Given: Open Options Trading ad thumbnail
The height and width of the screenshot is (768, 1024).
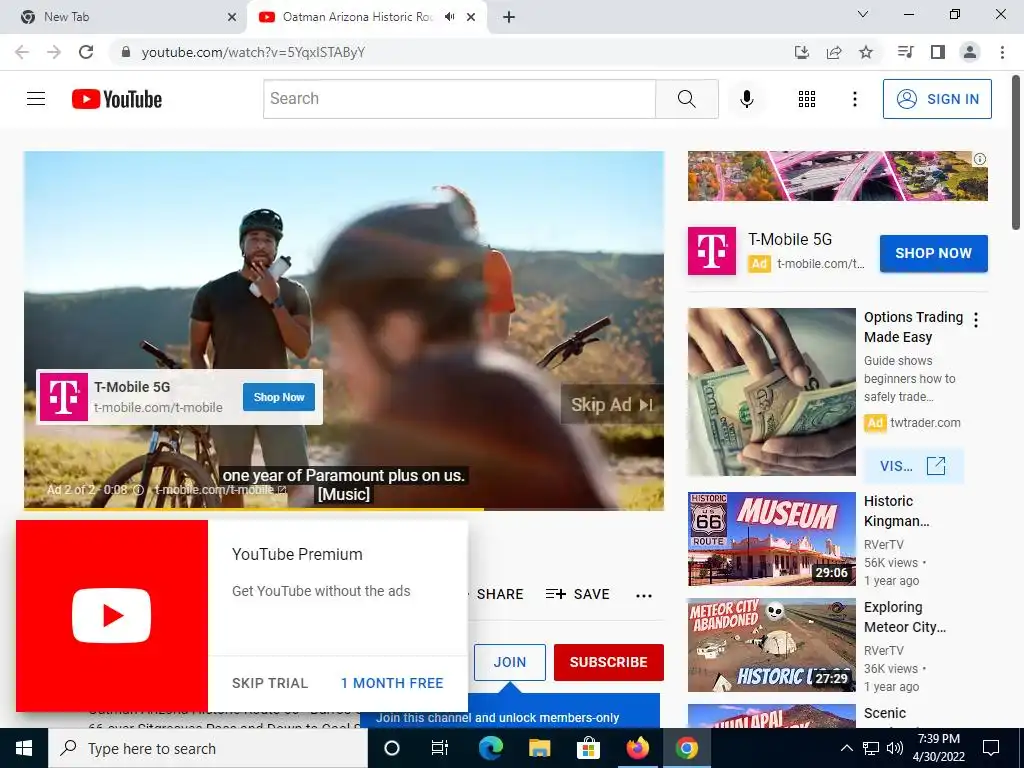Looking at the screenshot, I should coord(771,392).
